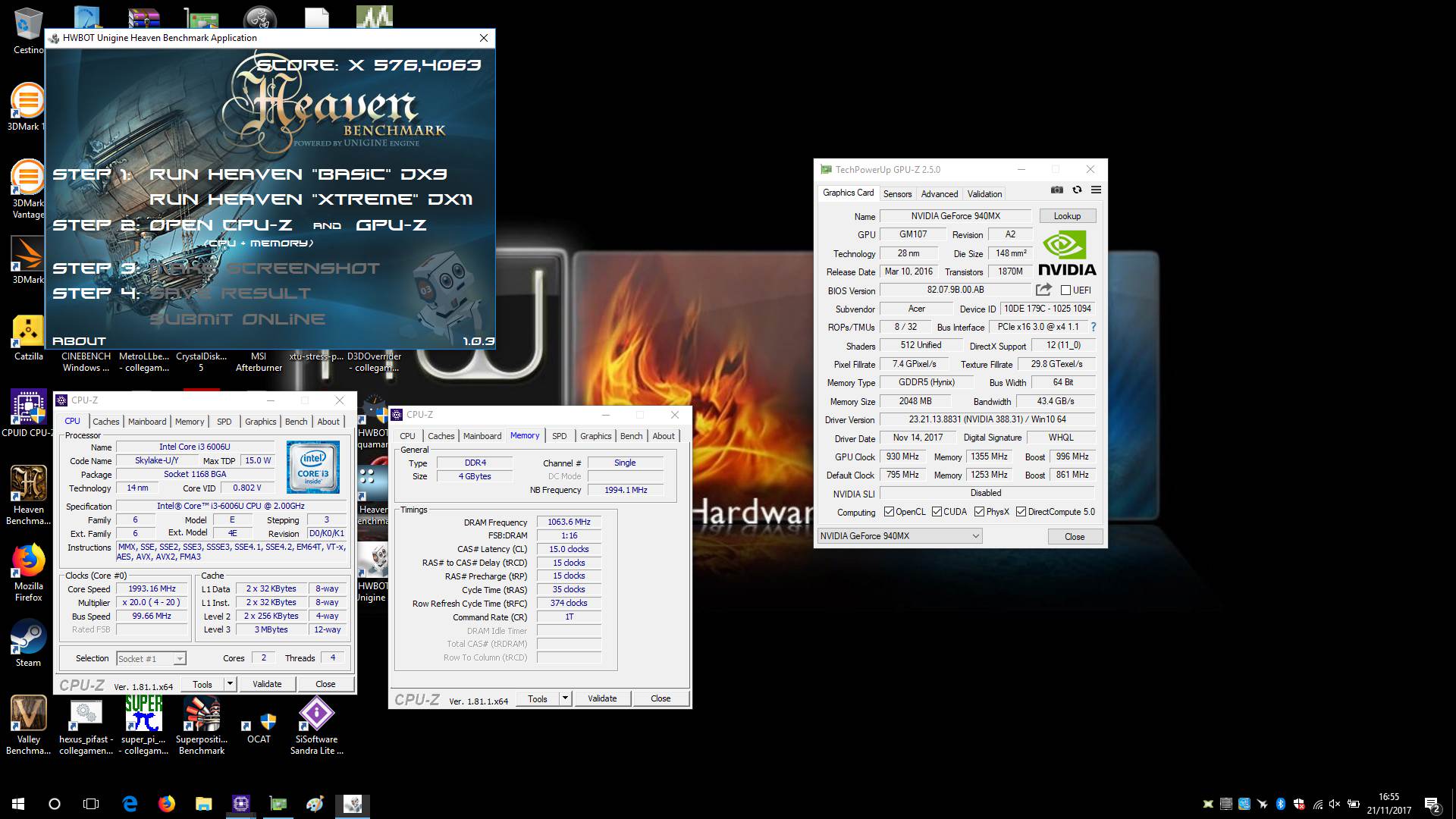The height and width of the screenshot is (819, 1456).
Task: Click the DRAM Frequency value 1063.6 MHz
Action: click(569, 522)
